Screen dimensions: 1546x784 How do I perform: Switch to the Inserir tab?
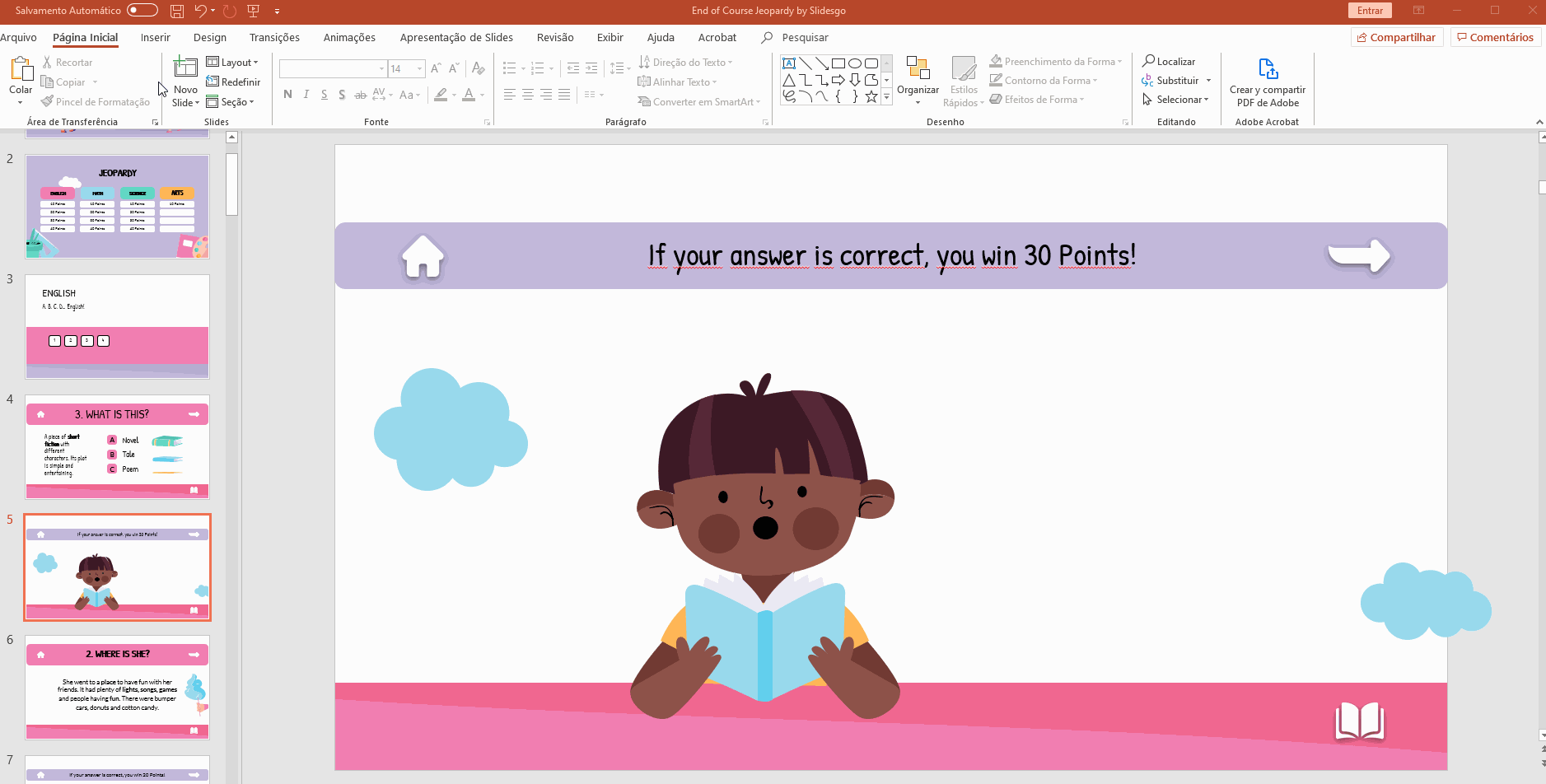[x=155, y=37]
